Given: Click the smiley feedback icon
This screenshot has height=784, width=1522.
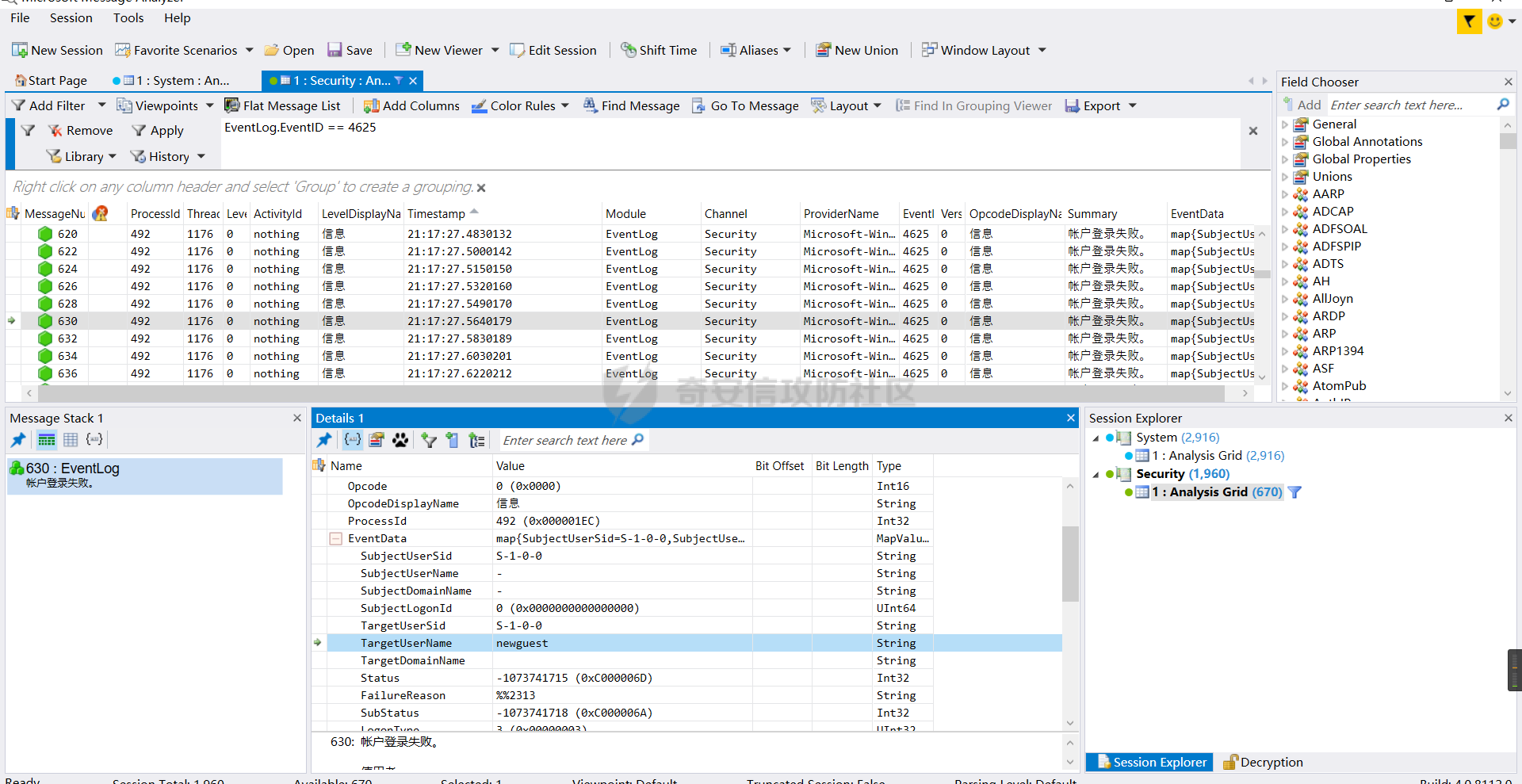Looking at the screenshot, I should point(1495,21).
